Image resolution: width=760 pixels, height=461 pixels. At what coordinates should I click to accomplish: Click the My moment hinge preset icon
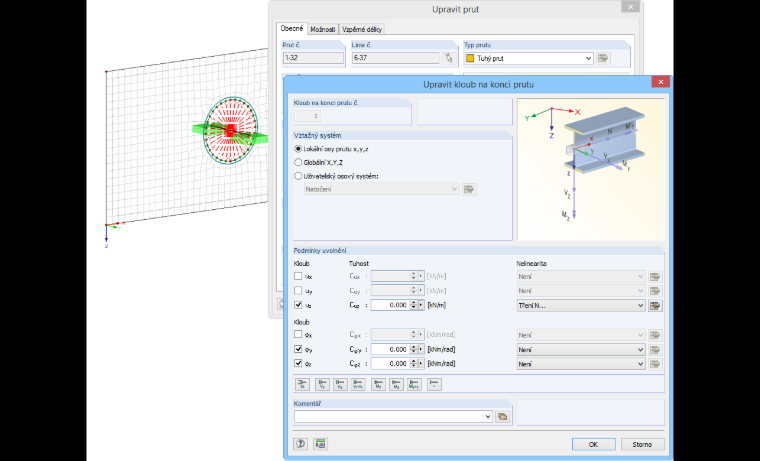379,384
